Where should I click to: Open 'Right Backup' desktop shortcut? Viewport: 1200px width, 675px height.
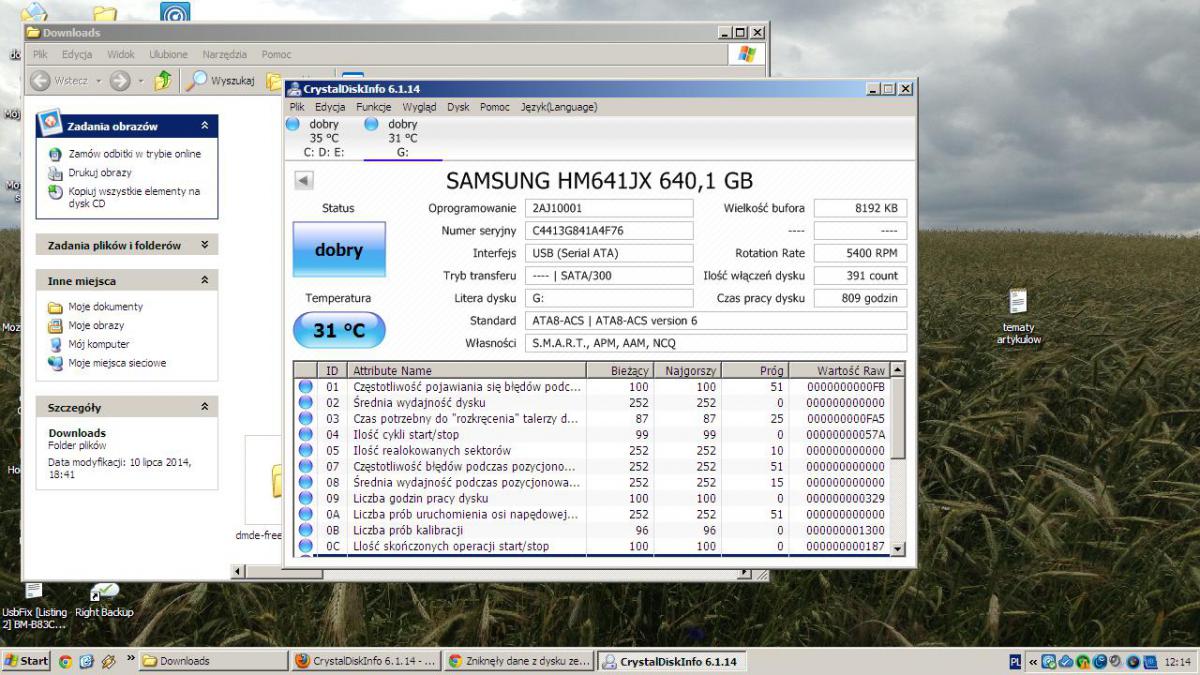(104, 601)
